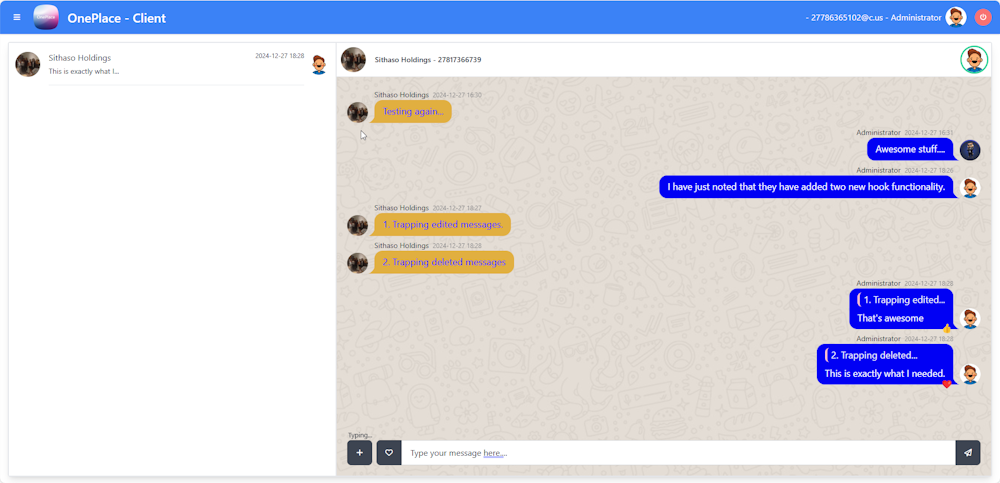Click avatar beside '2. Trapping deleted messages'
Viewport: 1000px width, 483px height.
357,263
